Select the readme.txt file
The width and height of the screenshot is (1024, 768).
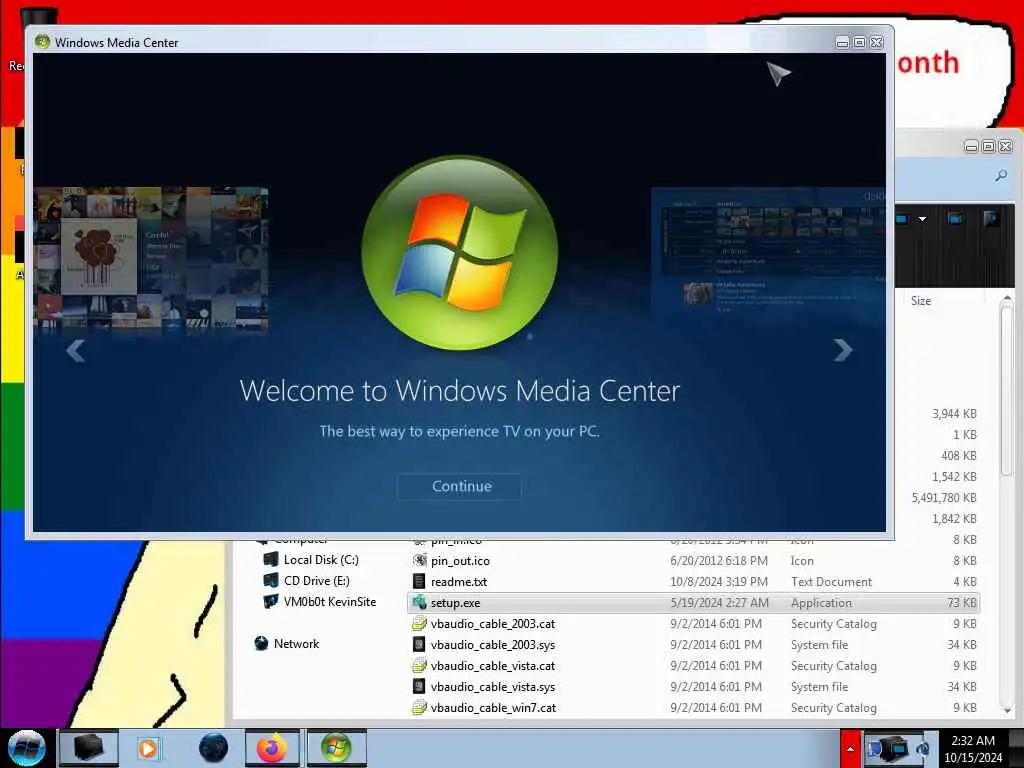(x=459, y=582)
